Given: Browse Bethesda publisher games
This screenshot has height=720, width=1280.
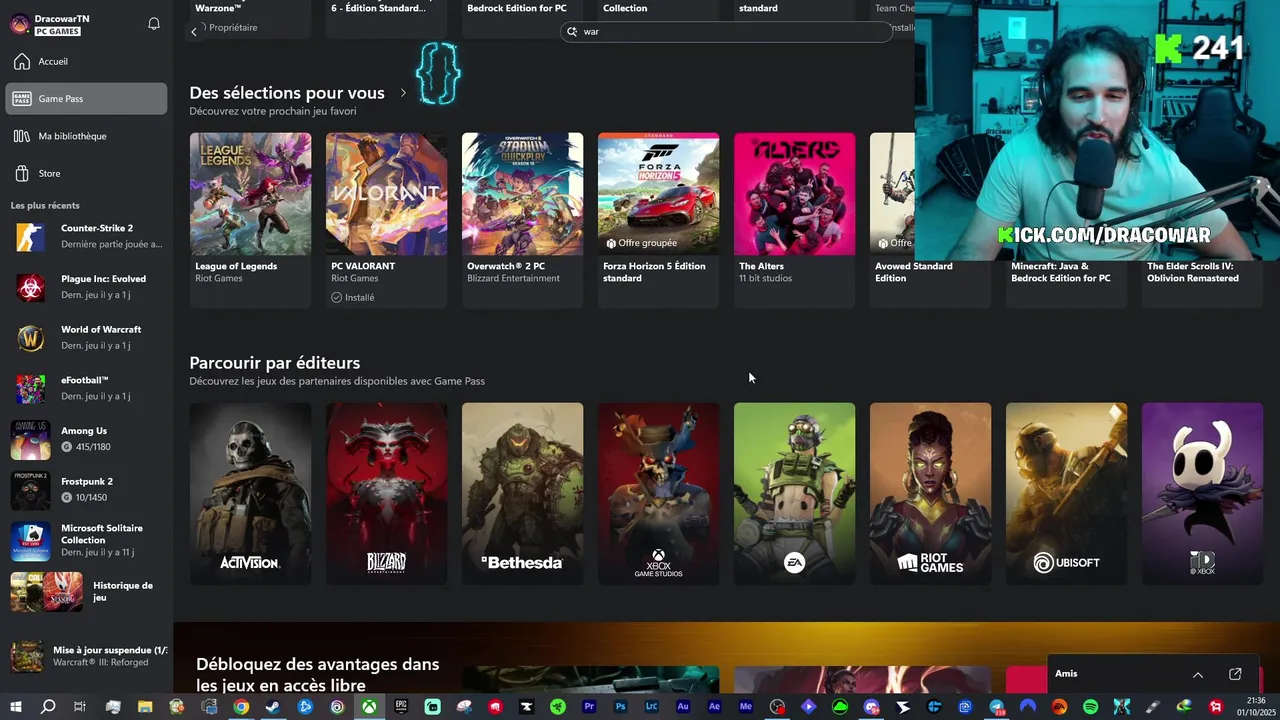Looking at the screenshot, I should [x=522, y=493].
